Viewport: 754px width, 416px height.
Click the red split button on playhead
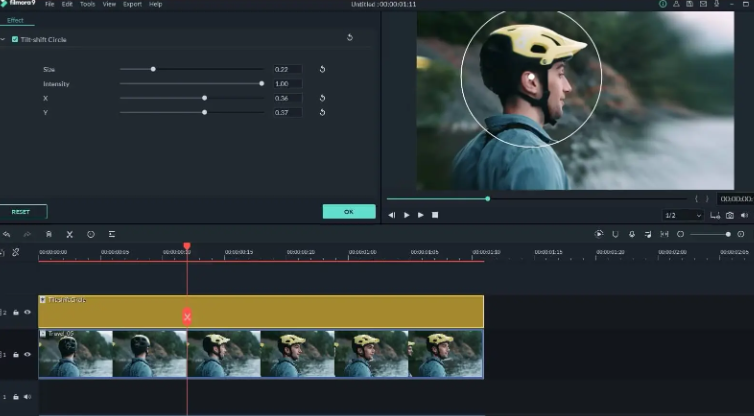(187, 317)
